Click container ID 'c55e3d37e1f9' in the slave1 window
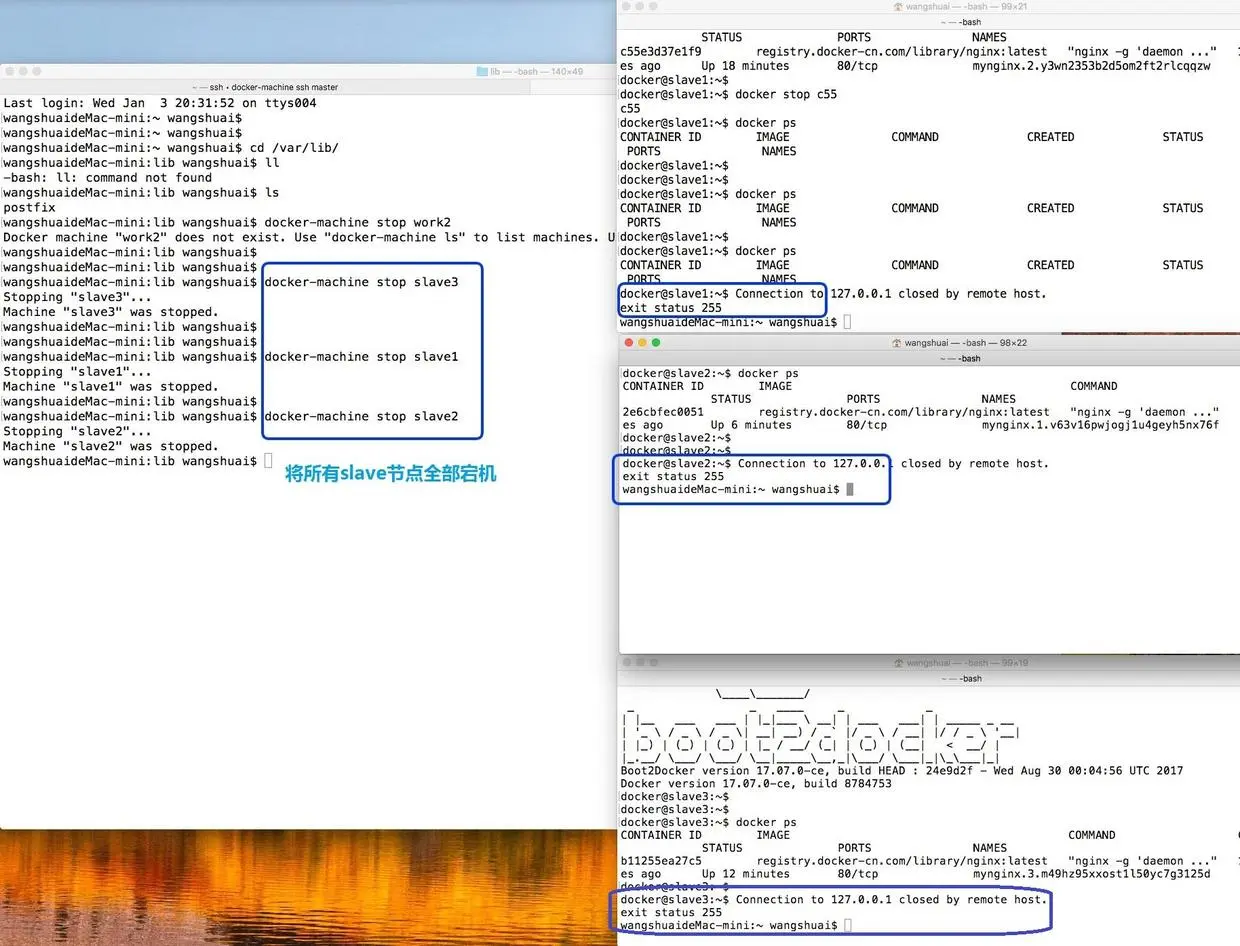Image resolution: width=1240 pixels, height=946 pixels. (x=661, y=51)
